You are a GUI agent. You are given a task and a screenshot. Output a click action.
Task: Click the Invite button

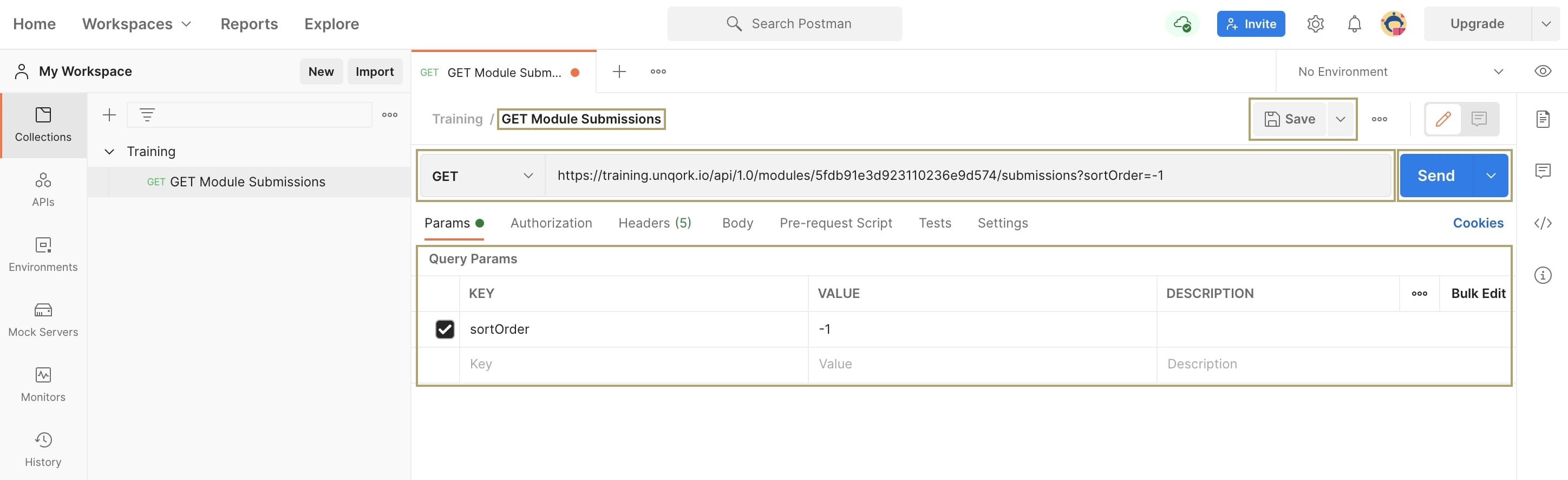coord(1250,24)
